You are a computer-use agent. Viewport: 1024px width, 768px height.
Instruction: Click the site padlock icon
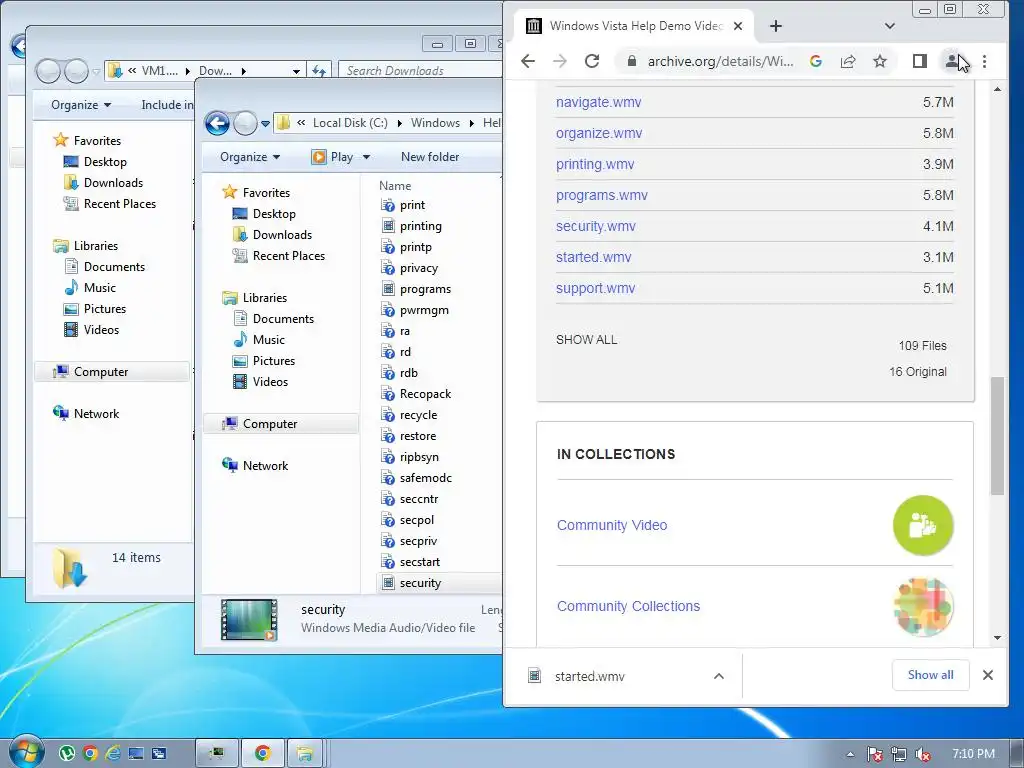point(631,61)
